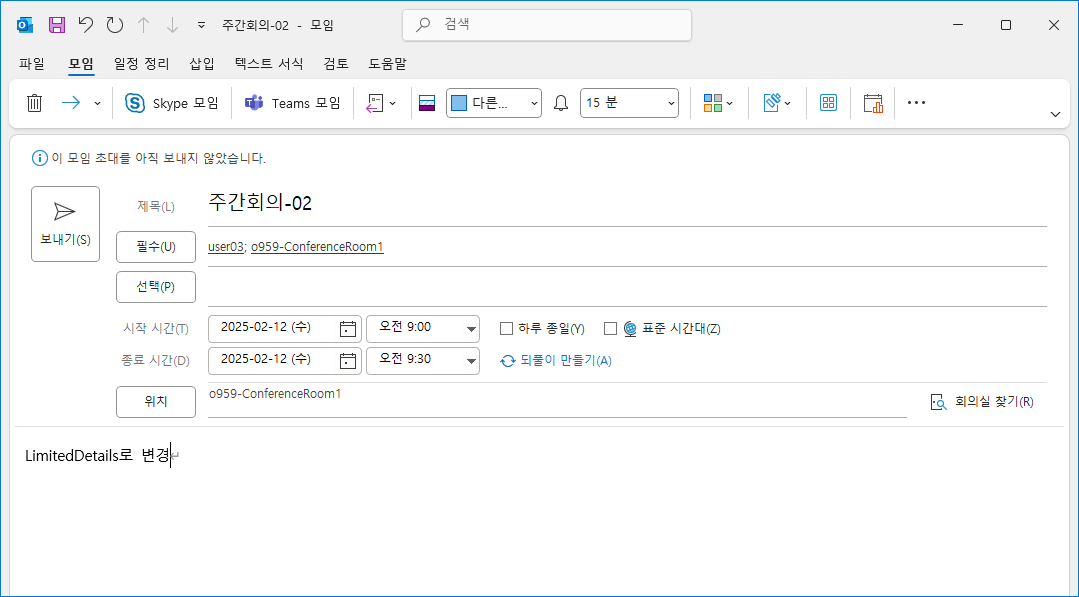
Task: Add a Teams 모임
Action: tap(292, 103)
